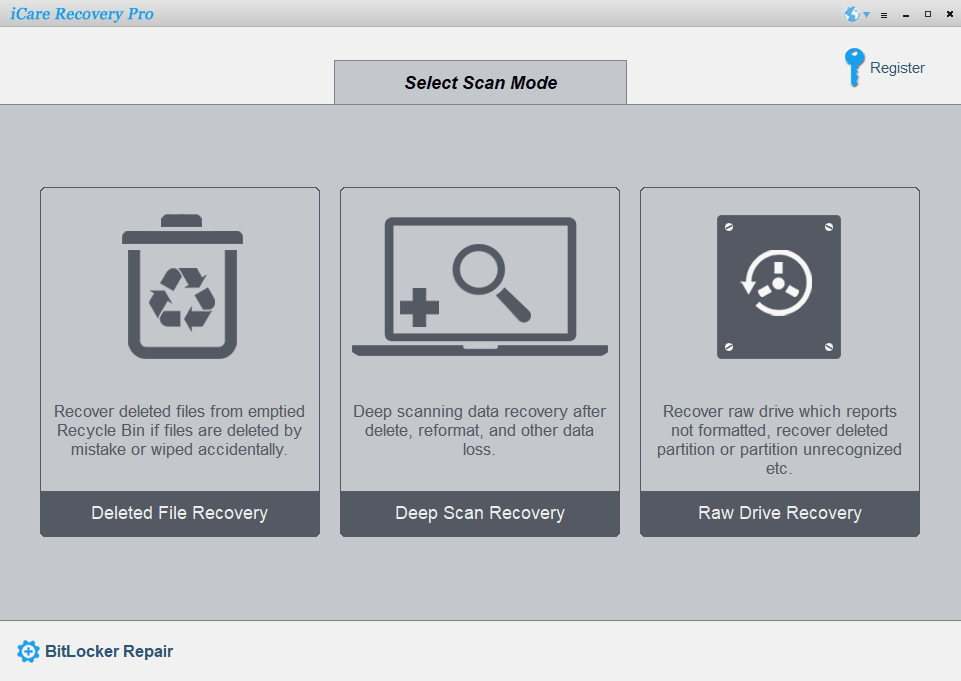Image resolution: width=961 pixels, height=681 pixels.
Task: Launch Raw Drive Recovery
Action: point(779,513)
